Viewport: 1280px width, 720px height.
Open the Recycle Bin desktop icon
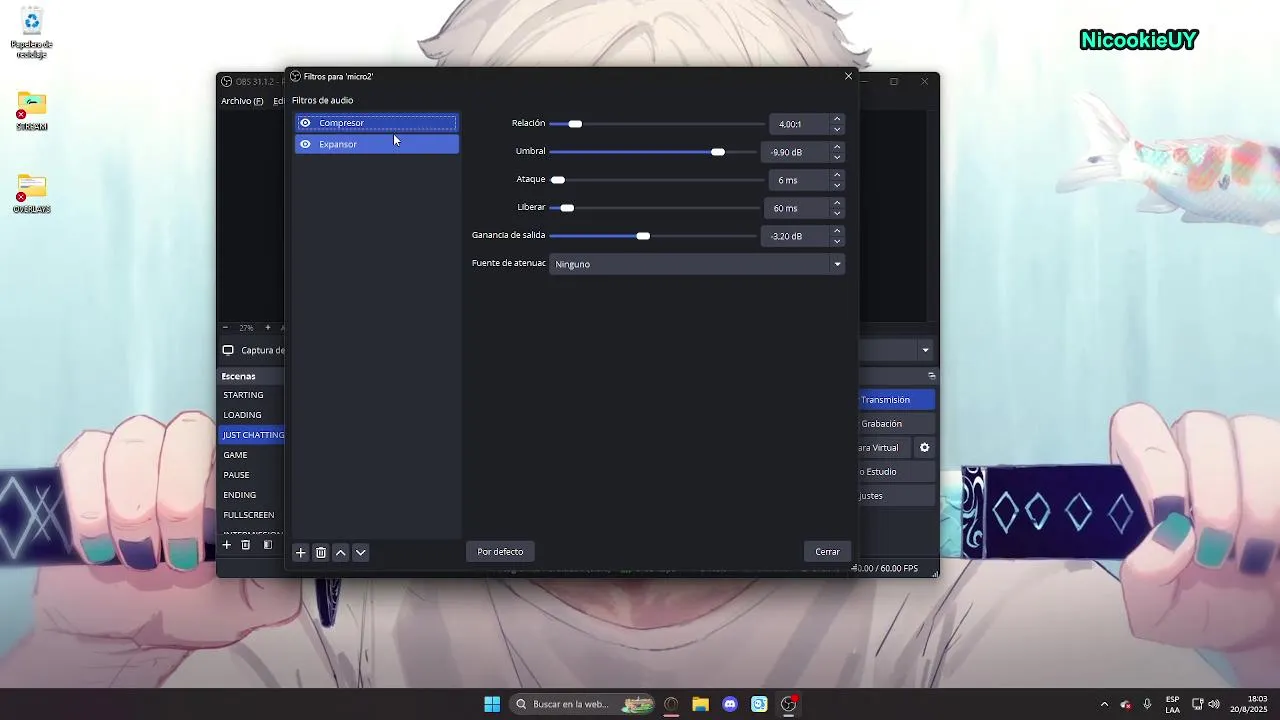31,34
